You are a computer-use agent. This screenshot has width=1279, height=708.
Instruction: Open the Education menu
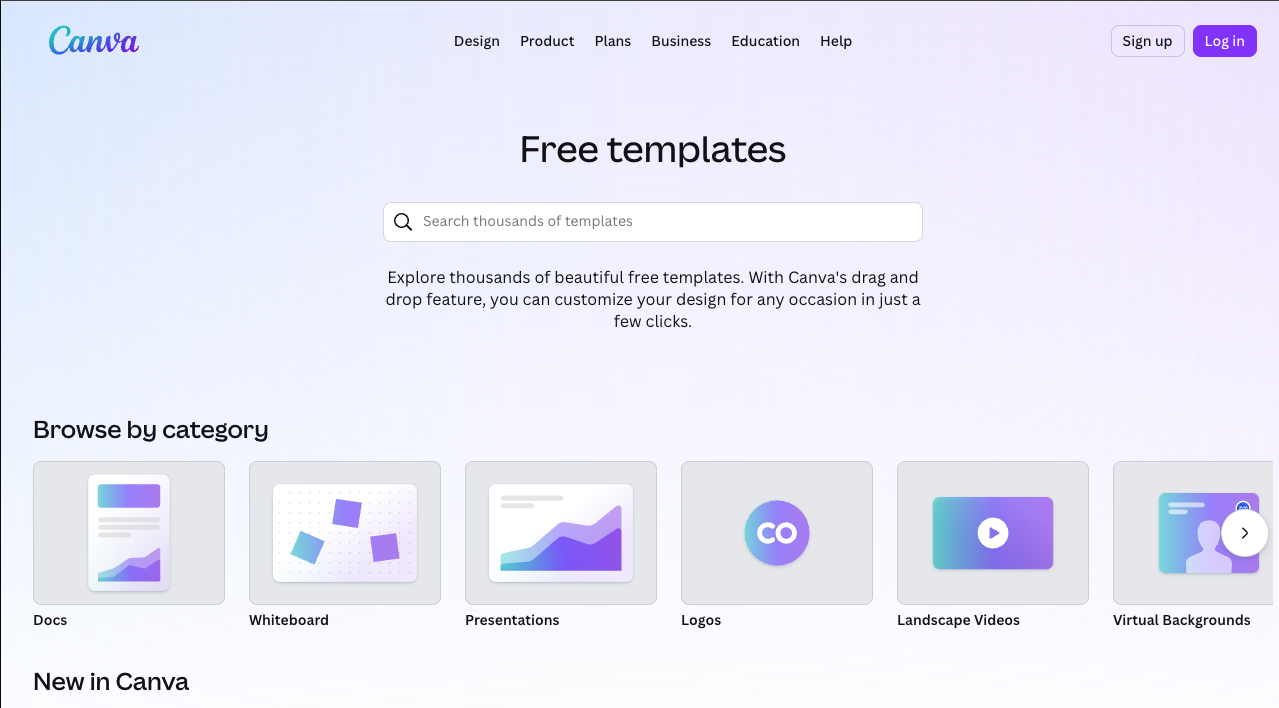pyautogui.click(x=765, y=41)
